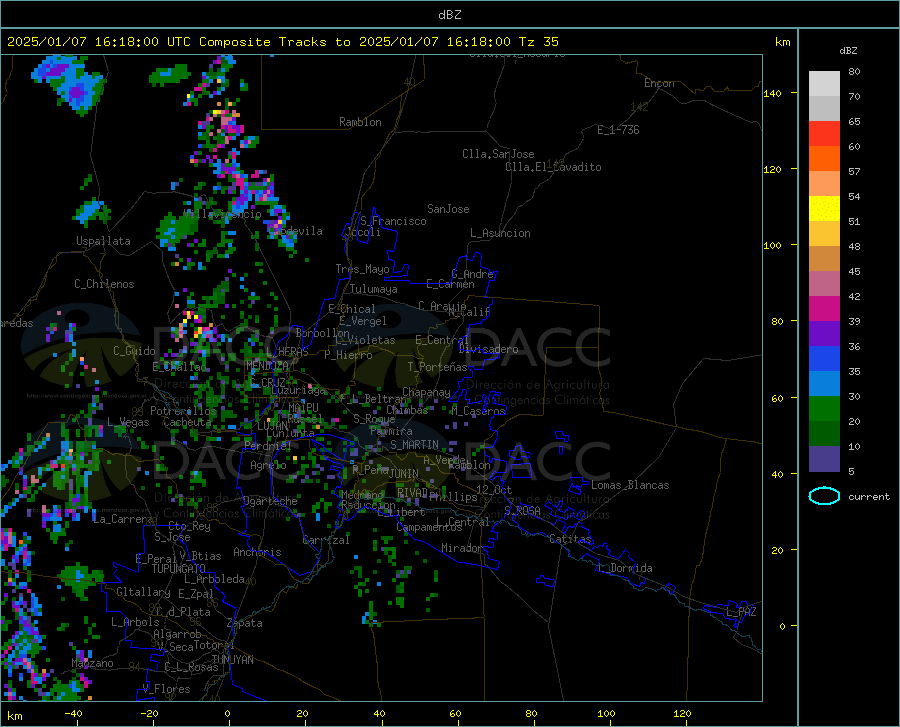This screenshot has height=727, width=900.
Task: Click the Zapata map label
Action: pos(245,623)
